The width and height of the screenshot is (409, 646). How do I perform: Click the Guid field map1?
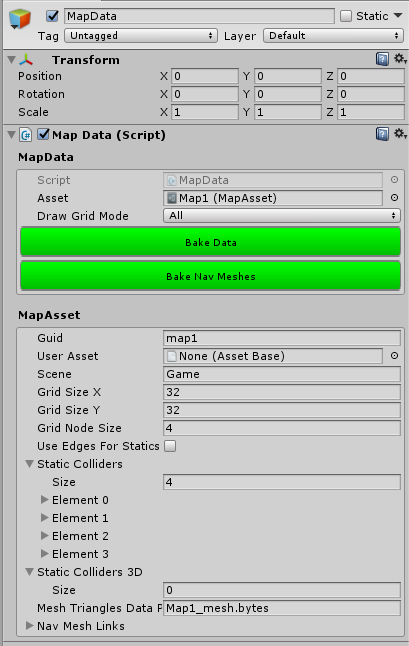pos(282,338)
